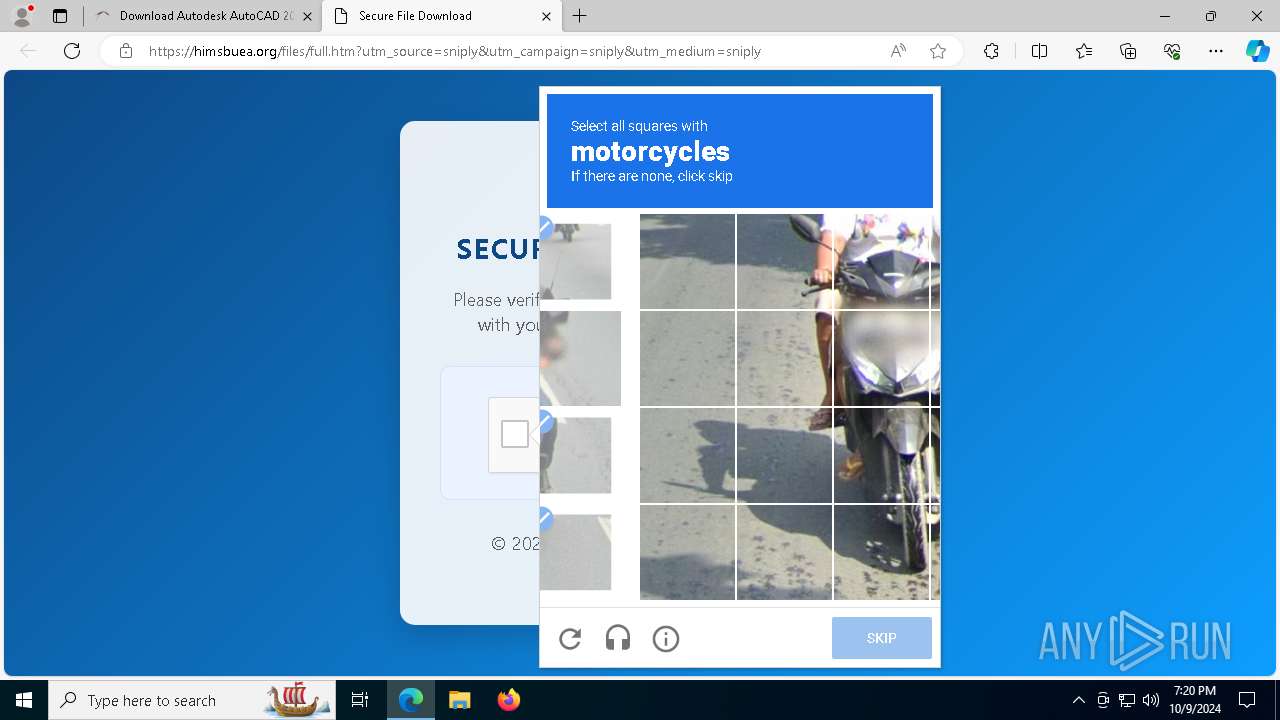Viewport: 1280px width, 720px height.
Task: Open Settings and more menu
Action: pyautogui.click(x=1216, y=51)
